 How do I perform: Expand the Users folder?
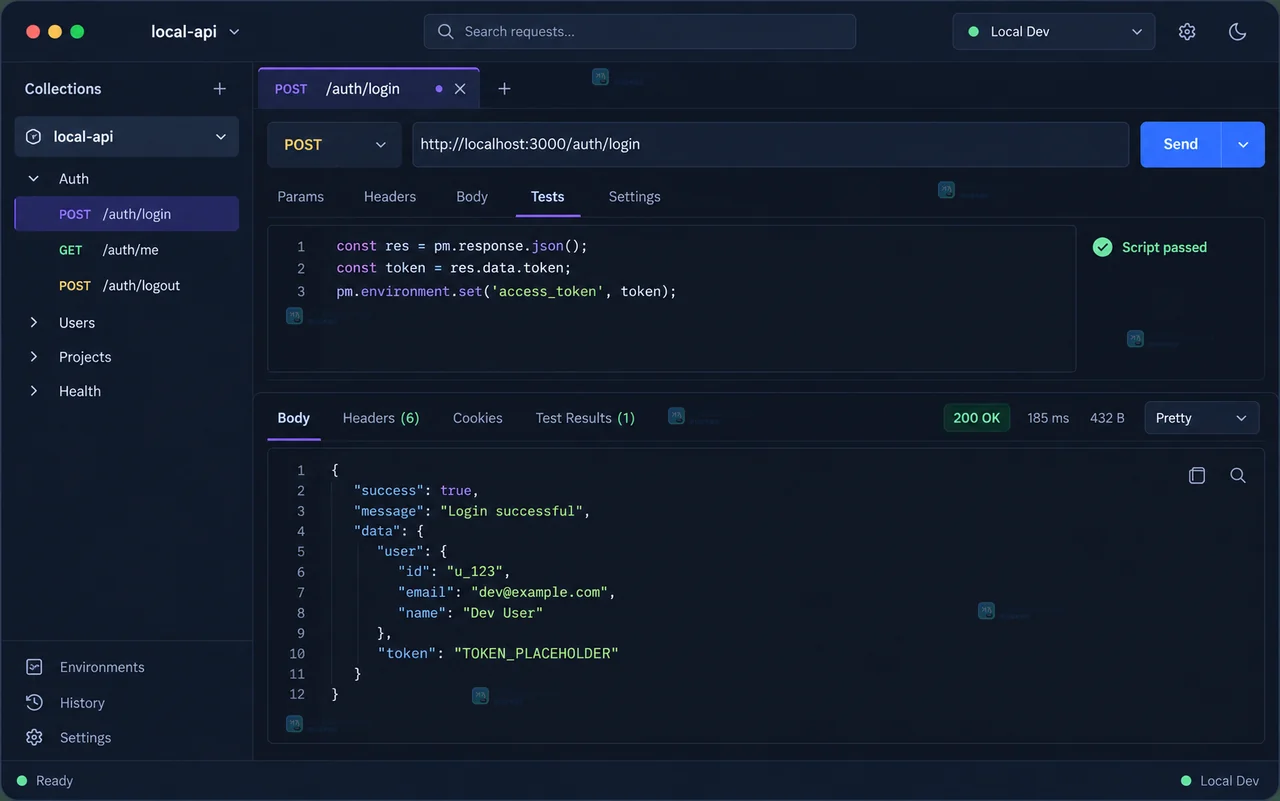pyautogui.click(x=34, y=322)
